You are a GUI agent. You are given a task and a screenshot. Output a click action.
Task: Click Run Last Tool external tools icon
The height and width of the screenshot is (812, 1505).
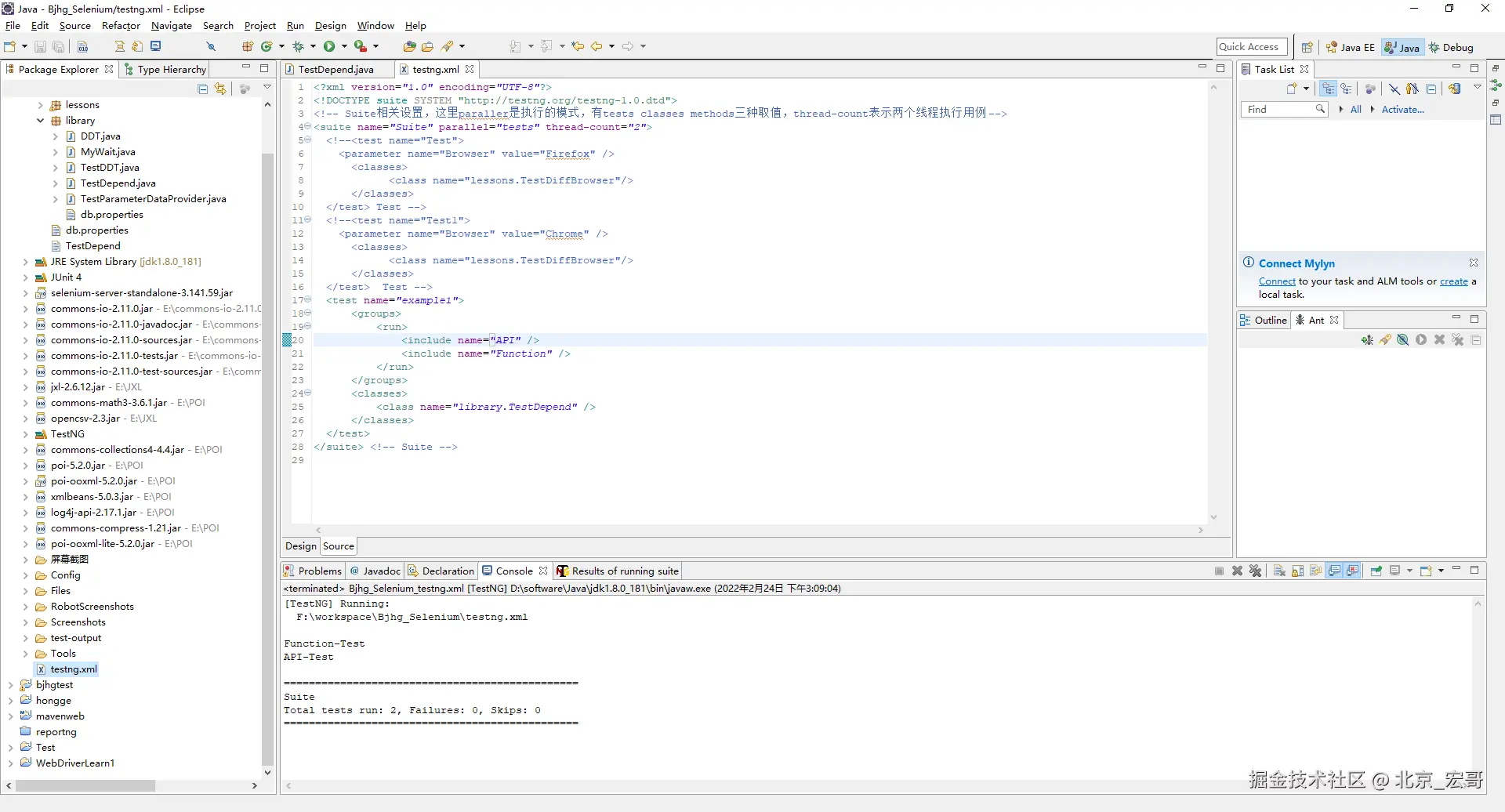[361, 46]
